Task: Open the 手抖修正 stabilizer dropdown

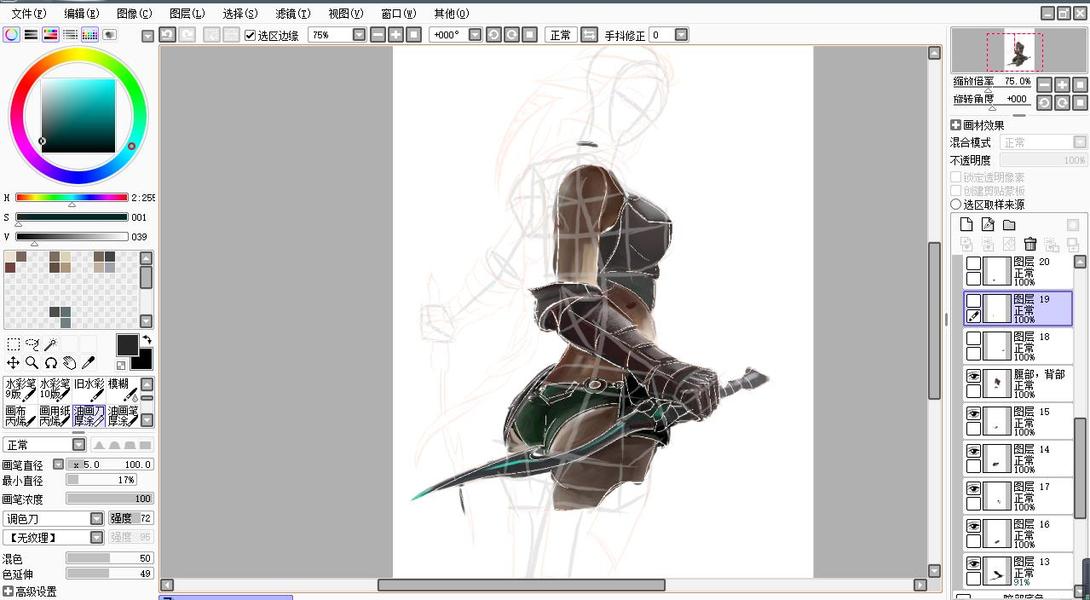Action: [x=681, y=34]
